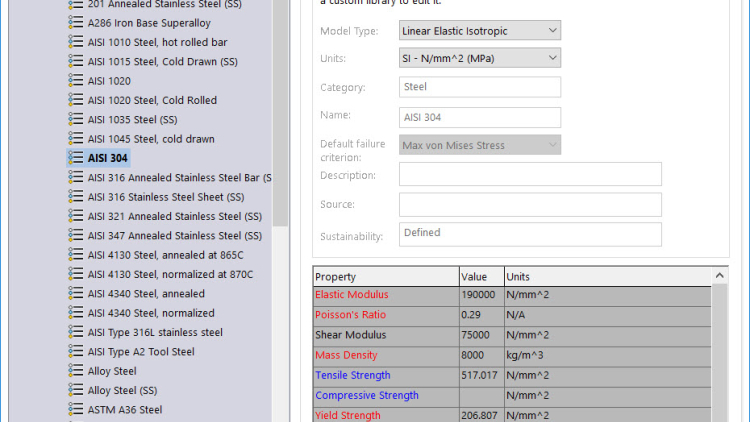Click the Sustainability field showing Defined
750x422 pixels.
pos(530,234)
